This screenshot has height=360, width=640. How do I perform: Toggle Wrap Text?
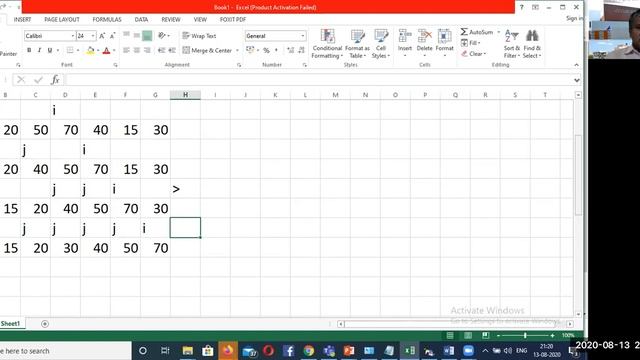(199, 36)
